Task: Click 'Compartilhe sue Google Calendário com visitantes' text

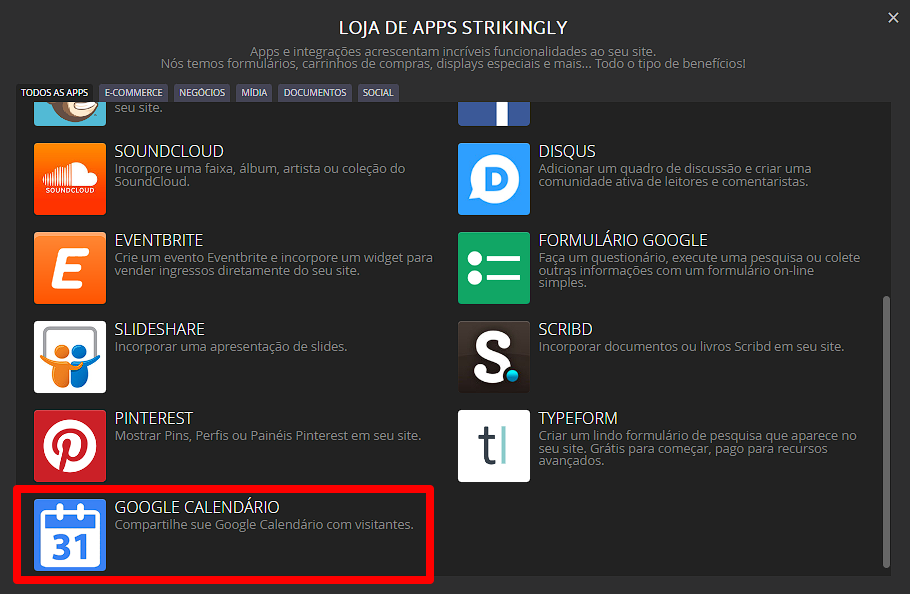Action: click(x=264, y=525)
